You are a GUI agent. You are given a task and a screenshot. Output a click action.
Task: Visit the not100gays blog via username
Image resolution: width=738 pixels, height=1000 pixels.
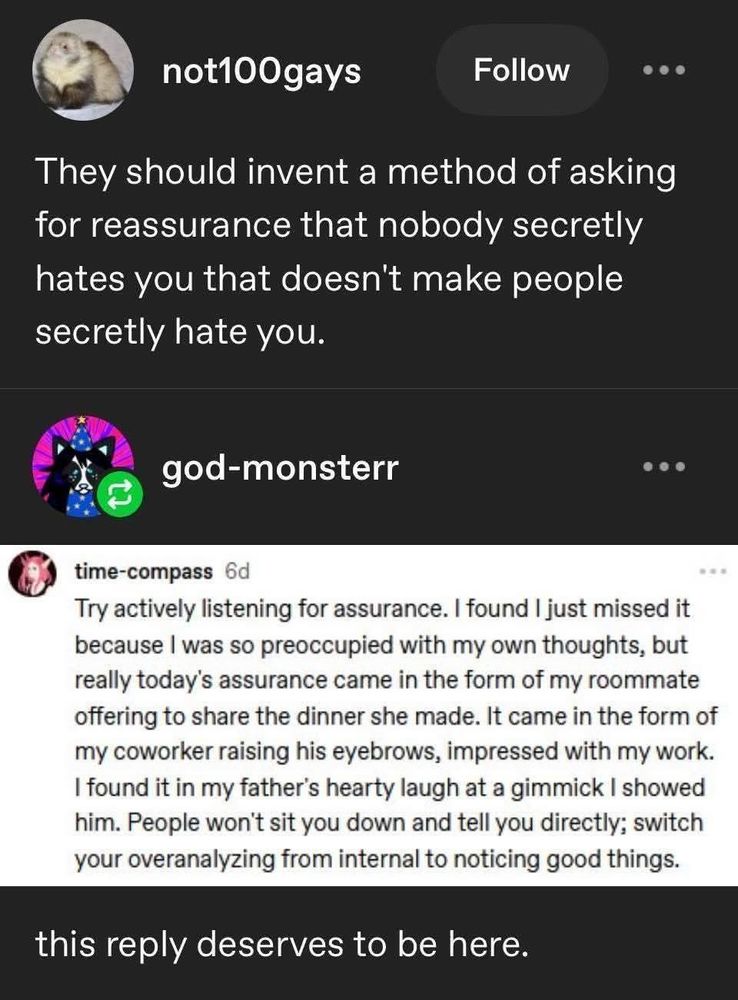(x=261, y=71)
